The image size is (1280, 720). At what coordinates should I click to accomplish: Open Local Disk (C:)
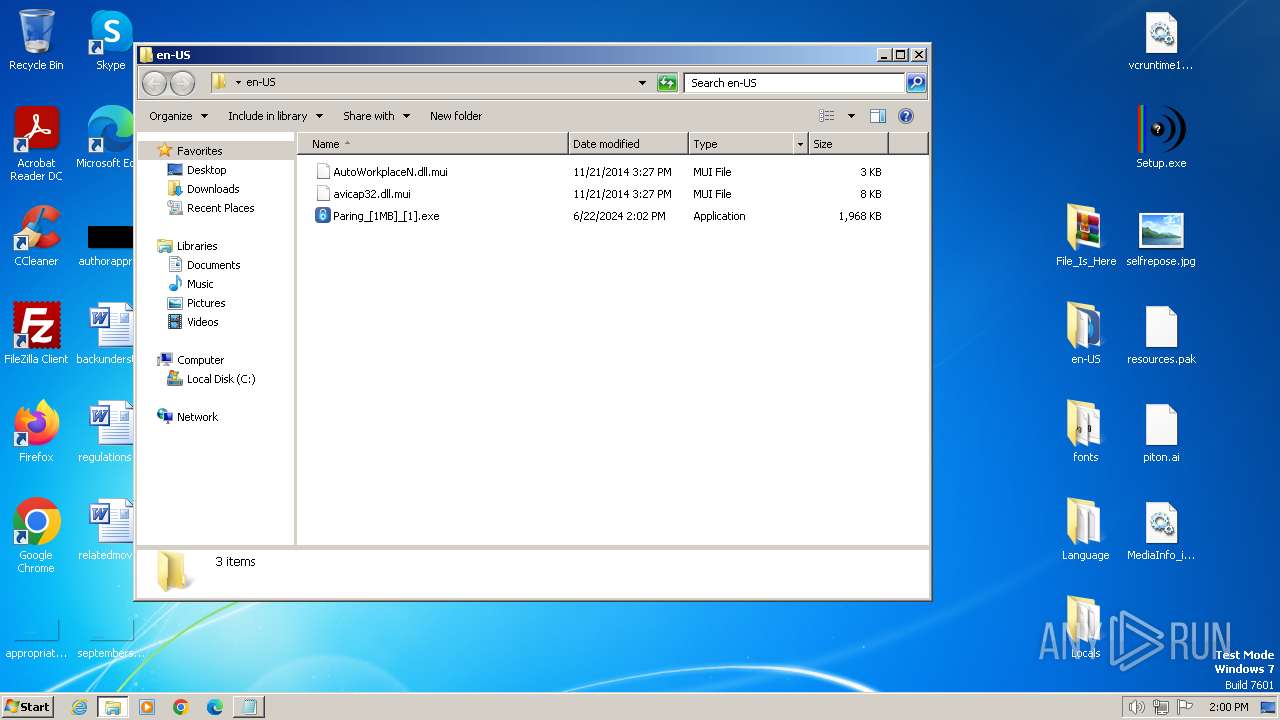click(x=220, y=379)
